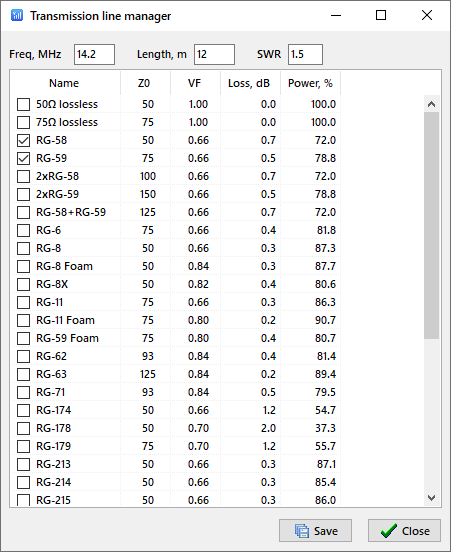Click the RG-213 power value 87.1
Viewport: 451px width, 552px height.
(x=326, y=464)
